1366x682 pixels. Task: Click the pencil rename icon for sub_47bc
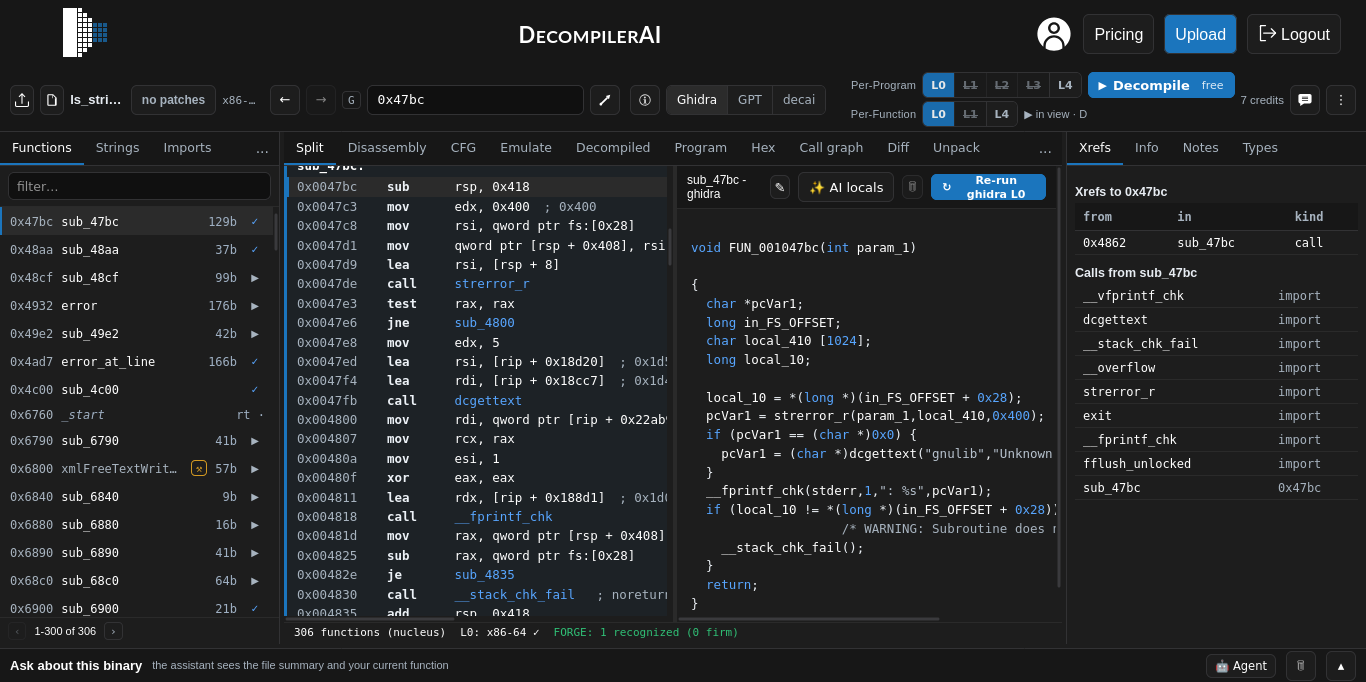coord(780,187)
